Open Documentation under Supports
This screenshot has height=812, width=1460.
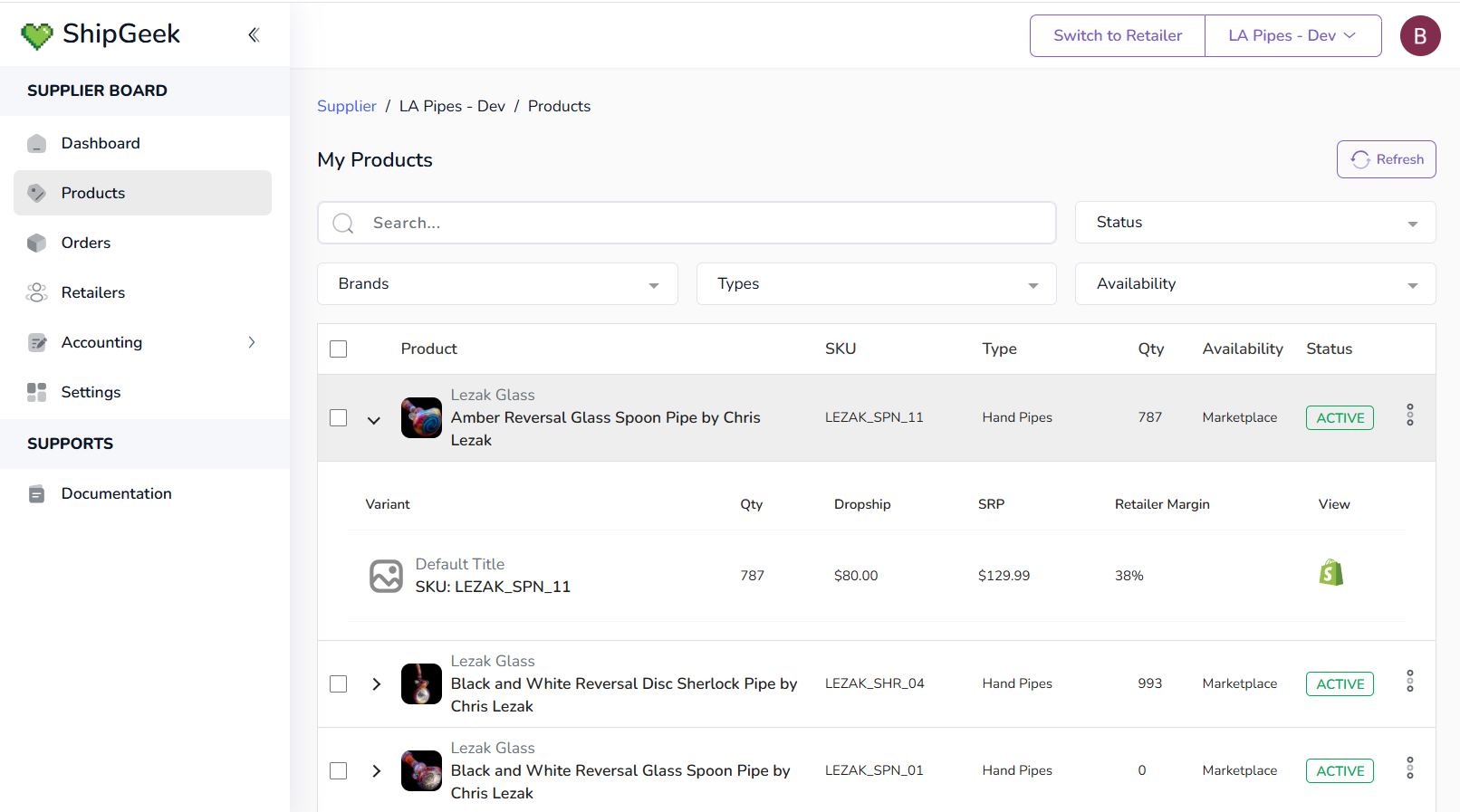point(142,493)
